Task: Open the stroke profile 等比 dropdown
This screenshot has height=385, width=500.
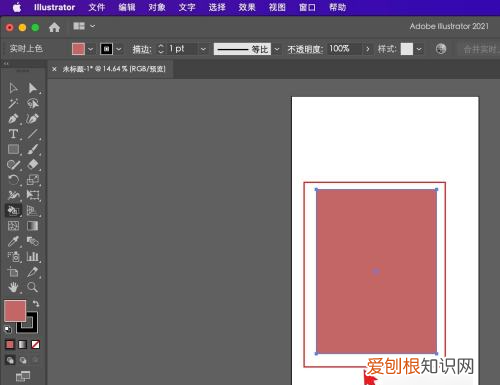Action: pos(277,49)
